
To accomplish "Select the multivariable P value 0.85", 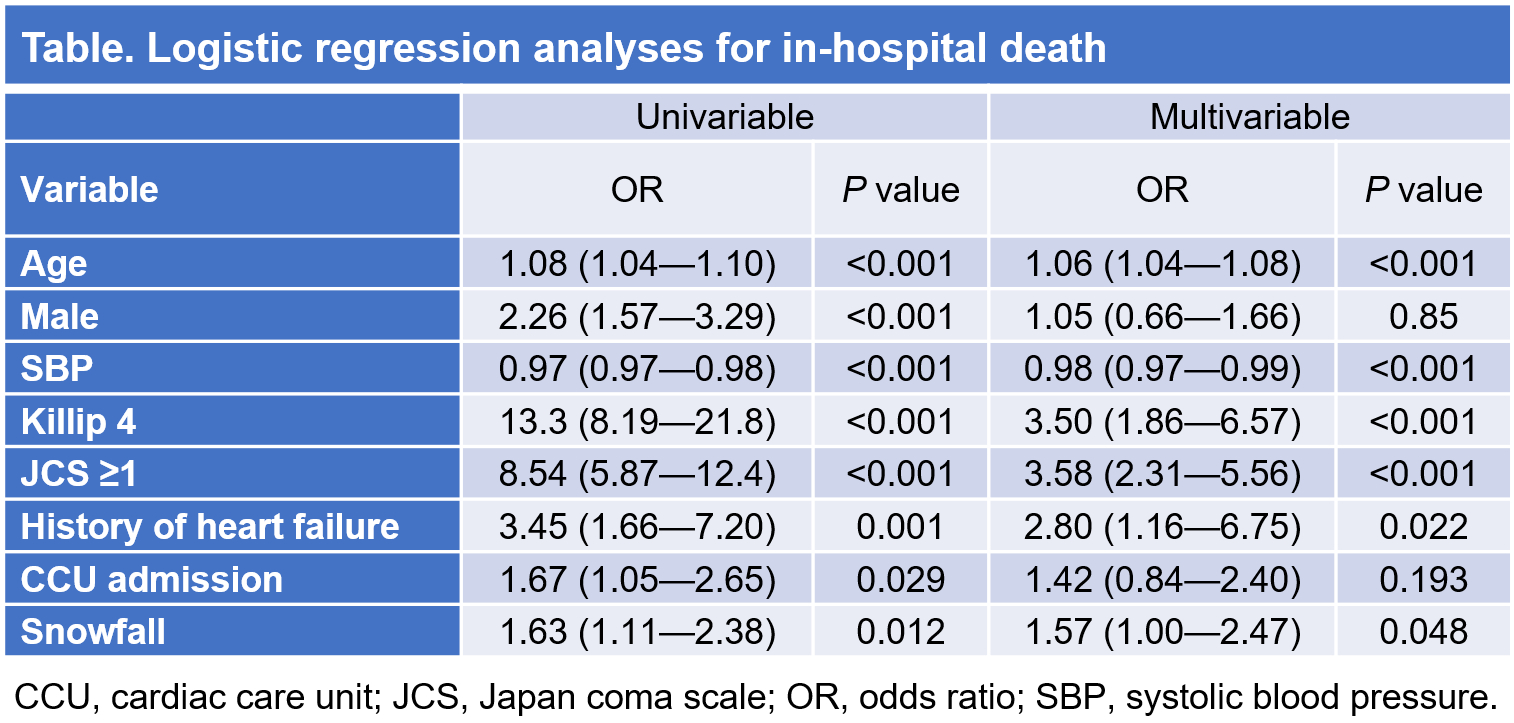I will click(1423, 317).
